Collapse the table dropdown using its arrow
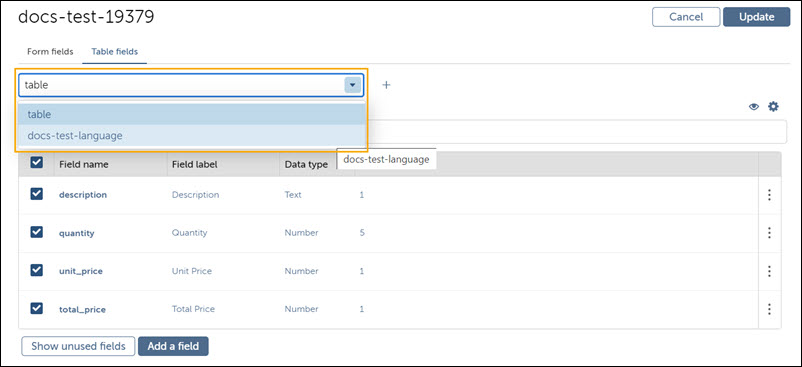The width and height of the screenshot is (802, 367). 352,85
